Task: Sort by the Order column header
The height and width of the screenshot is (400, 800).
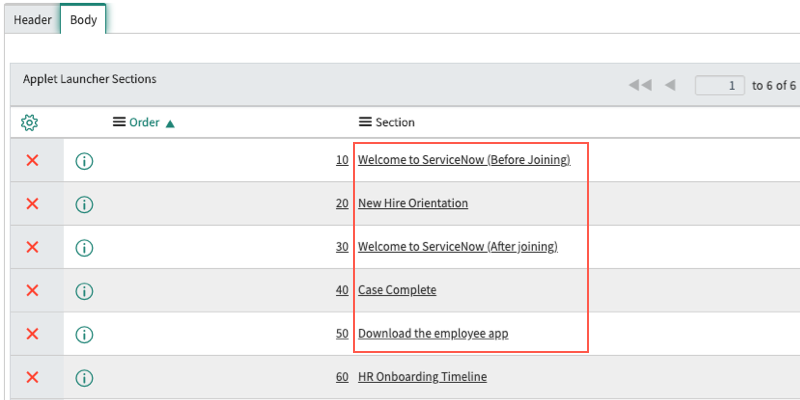Action: [144, 122]
